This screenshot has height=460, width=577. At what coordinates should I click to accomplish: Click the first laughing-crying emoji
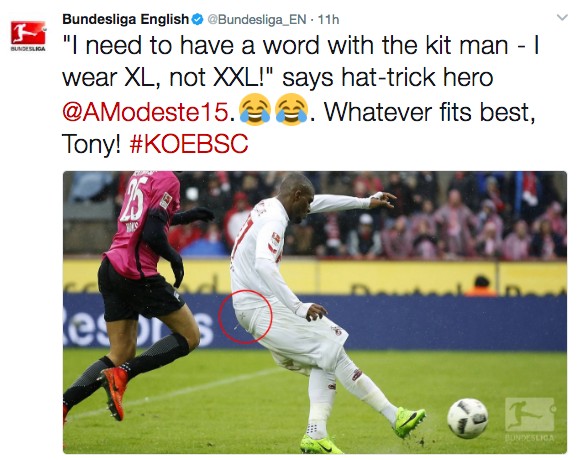(255, 110)
